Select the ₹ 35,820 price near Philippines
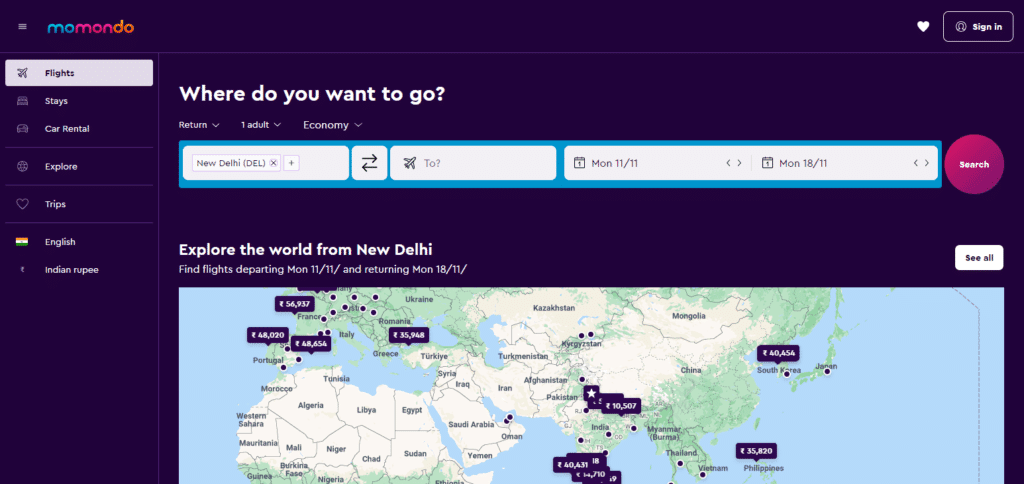The height and width of the screenshot is (484, 1024). click(x=757, y=451)
